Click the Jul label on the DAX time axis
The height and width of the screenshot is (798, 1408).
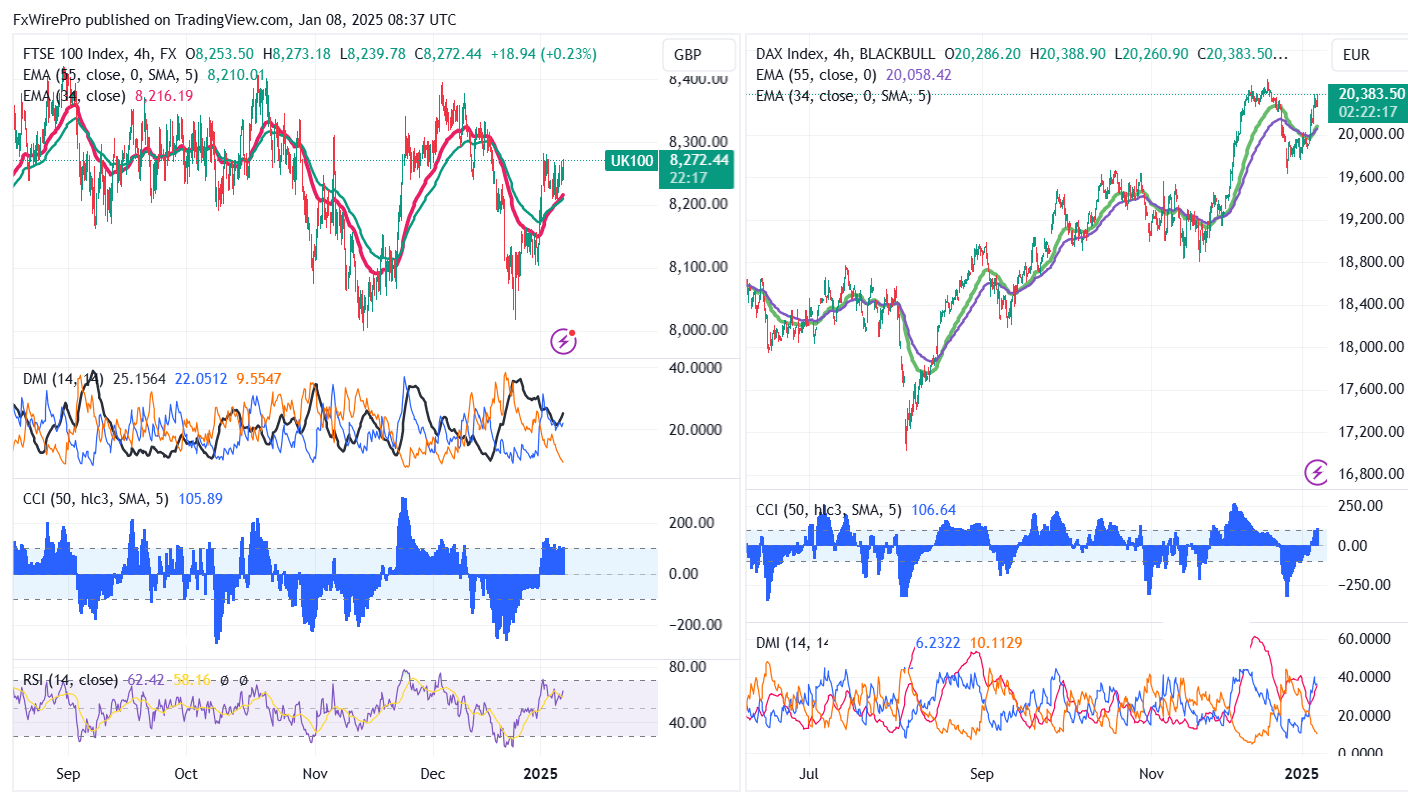810,773
